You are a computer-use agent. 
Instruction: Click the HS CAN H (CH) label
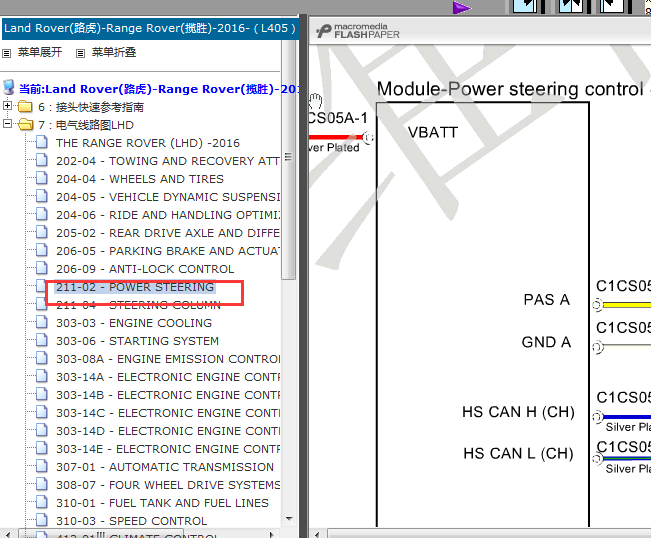[x=518, y=412]
